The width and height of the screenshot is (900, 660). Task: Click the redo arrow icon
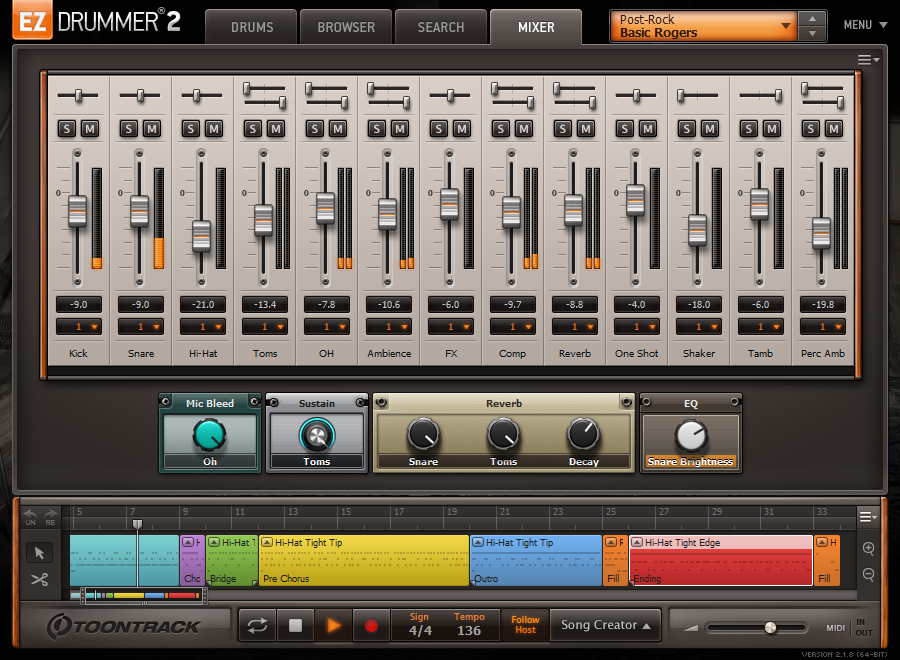51,514
